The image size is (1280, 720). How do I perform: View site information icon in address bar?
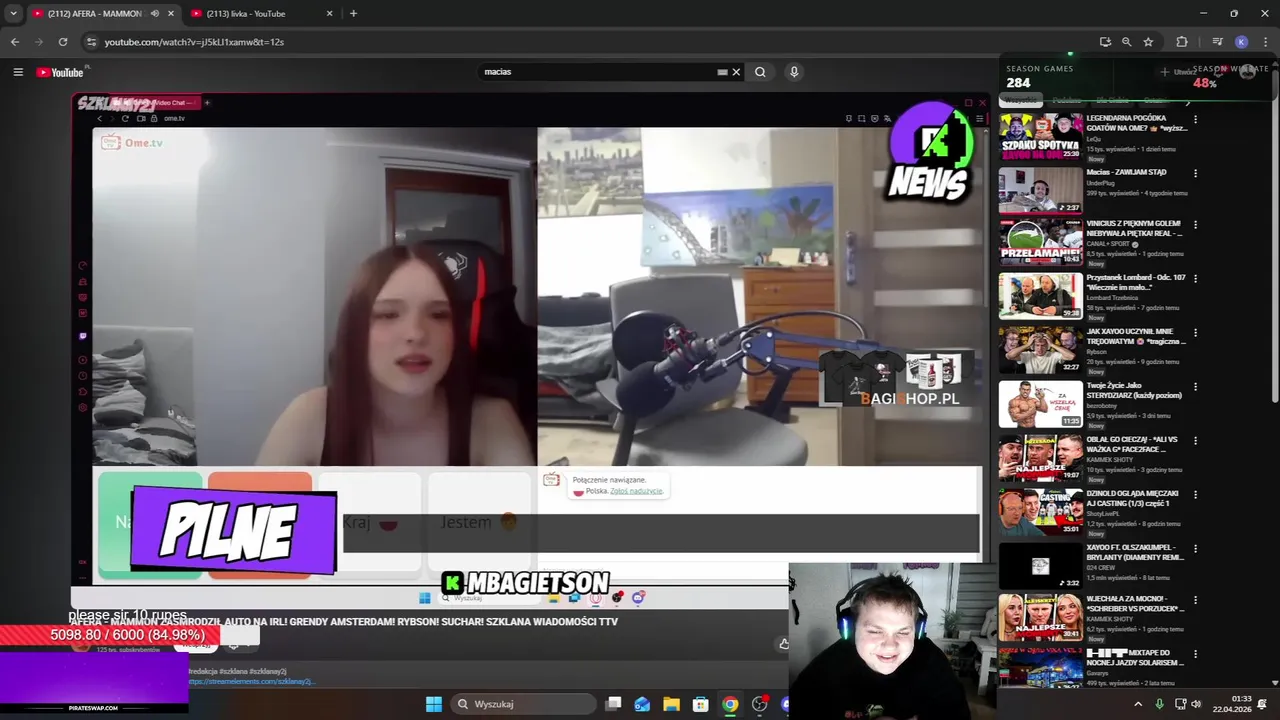[91, 42]
